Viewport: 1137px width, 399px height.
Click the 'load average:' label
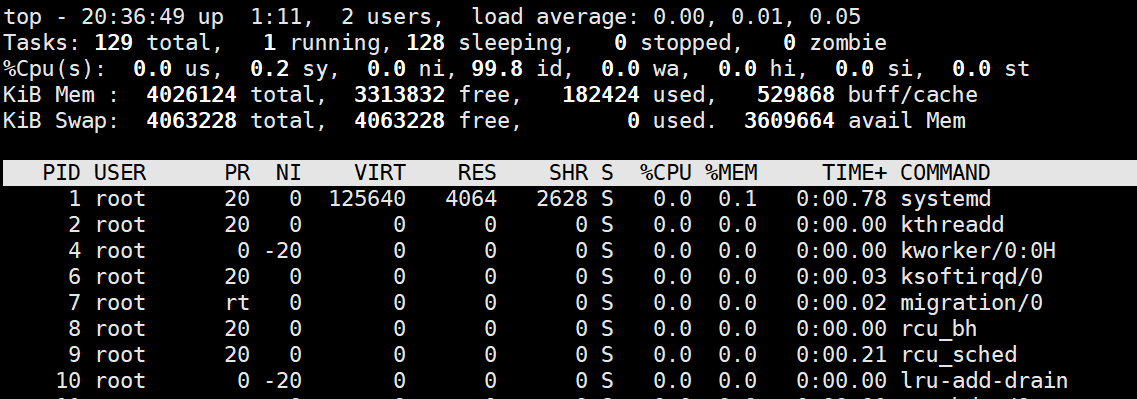point(555,17)
